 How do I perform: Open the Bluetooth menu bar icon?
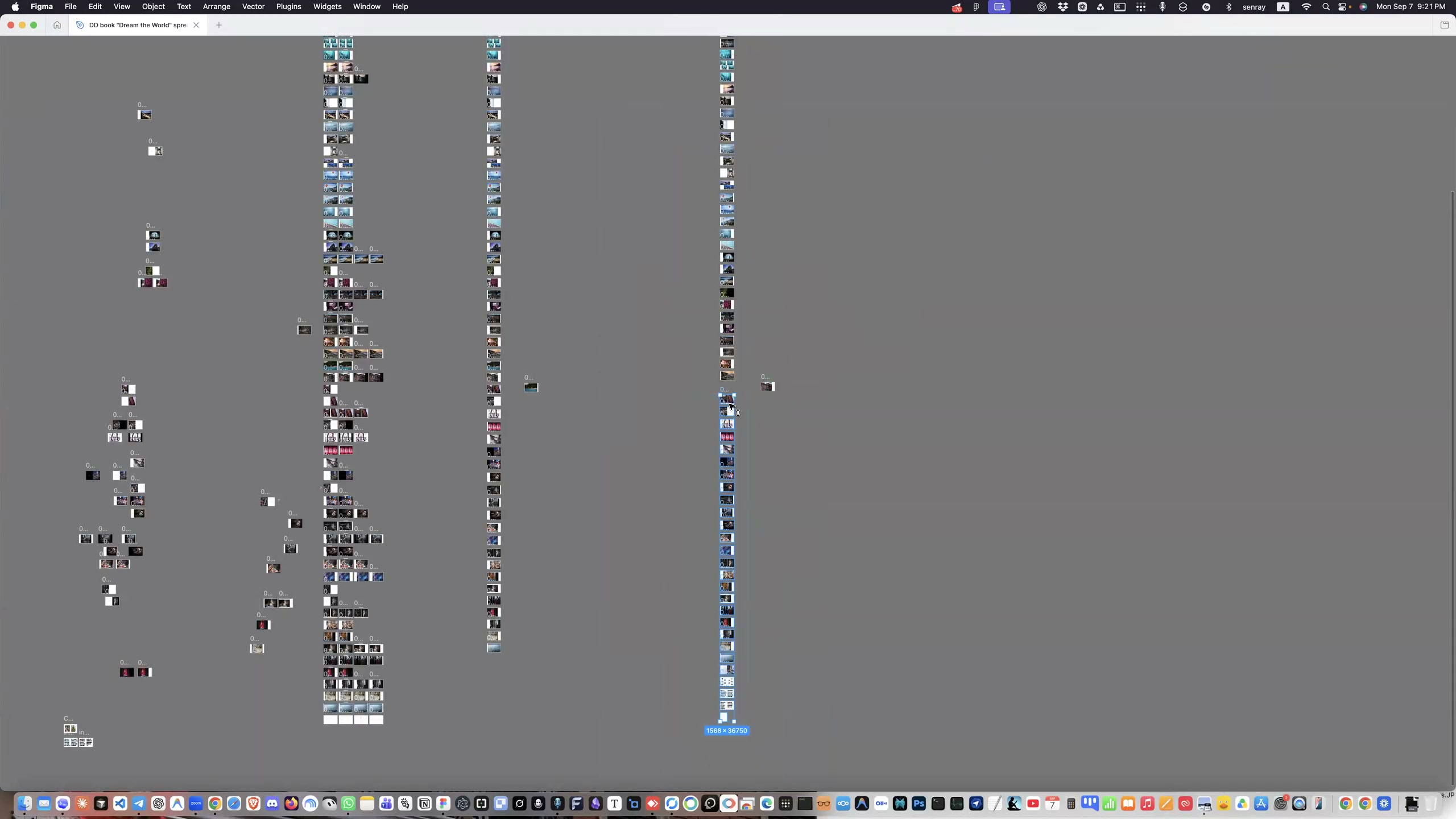[x=1228, y=7]
